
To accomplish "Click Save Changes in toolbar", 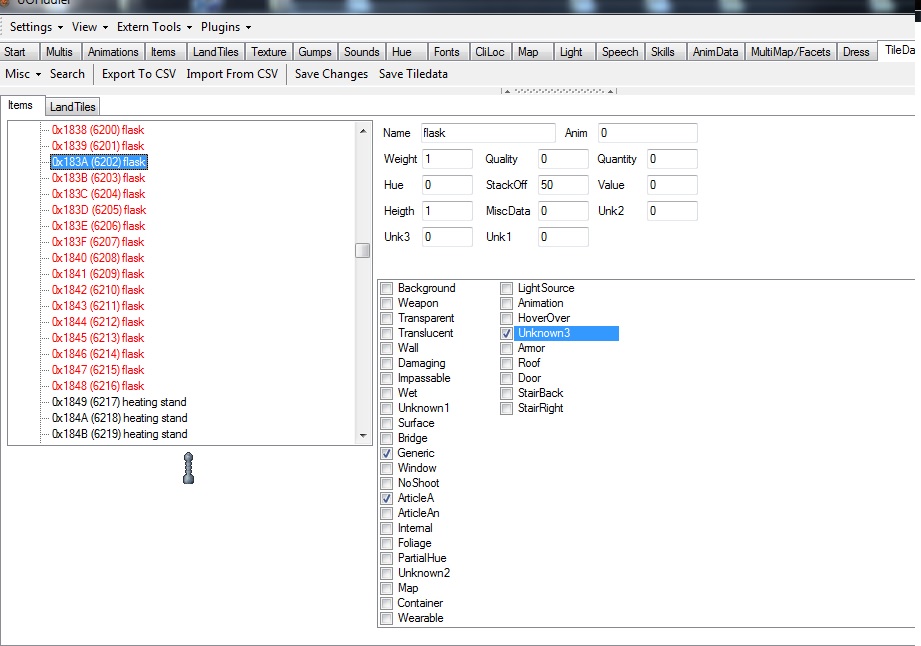I will [x=331, y=74].
